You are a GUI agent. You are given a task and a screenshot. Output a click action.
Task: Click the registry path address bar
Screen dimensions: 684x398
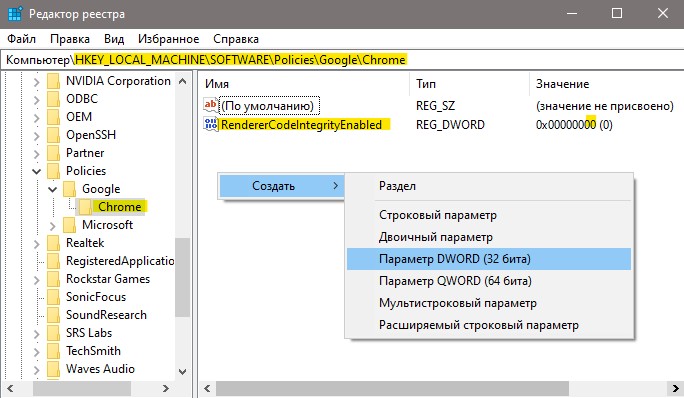(x=342, y=60)
